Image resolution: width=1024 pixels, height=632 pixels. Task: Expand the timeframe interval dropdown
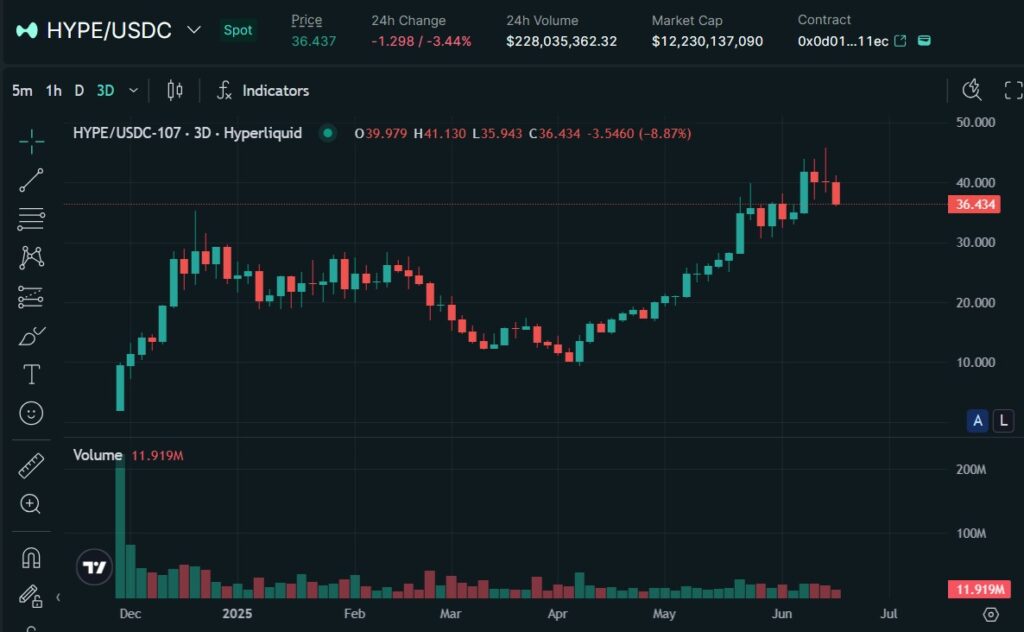133,90
